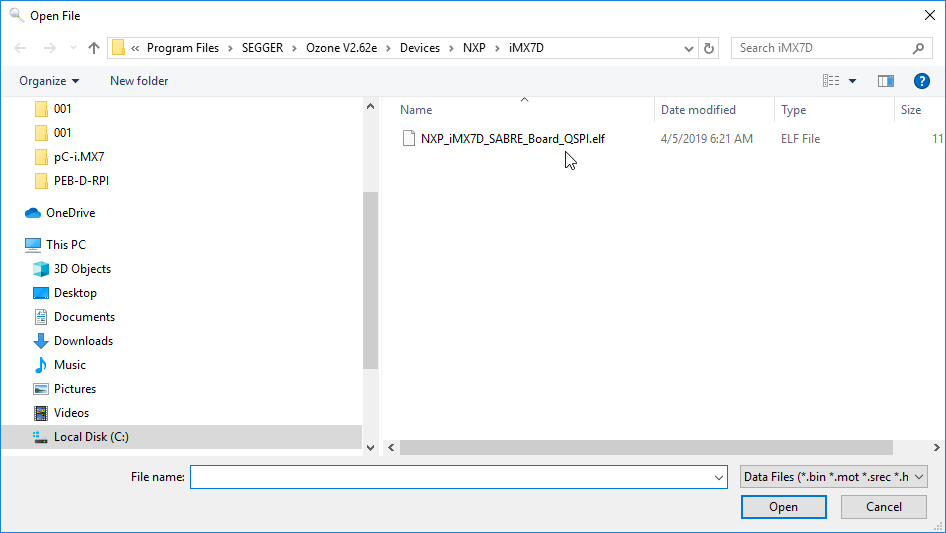946x533 pixels.
Task: Click the NXP breadcrumb in address bar
Action: click(473, 48)
